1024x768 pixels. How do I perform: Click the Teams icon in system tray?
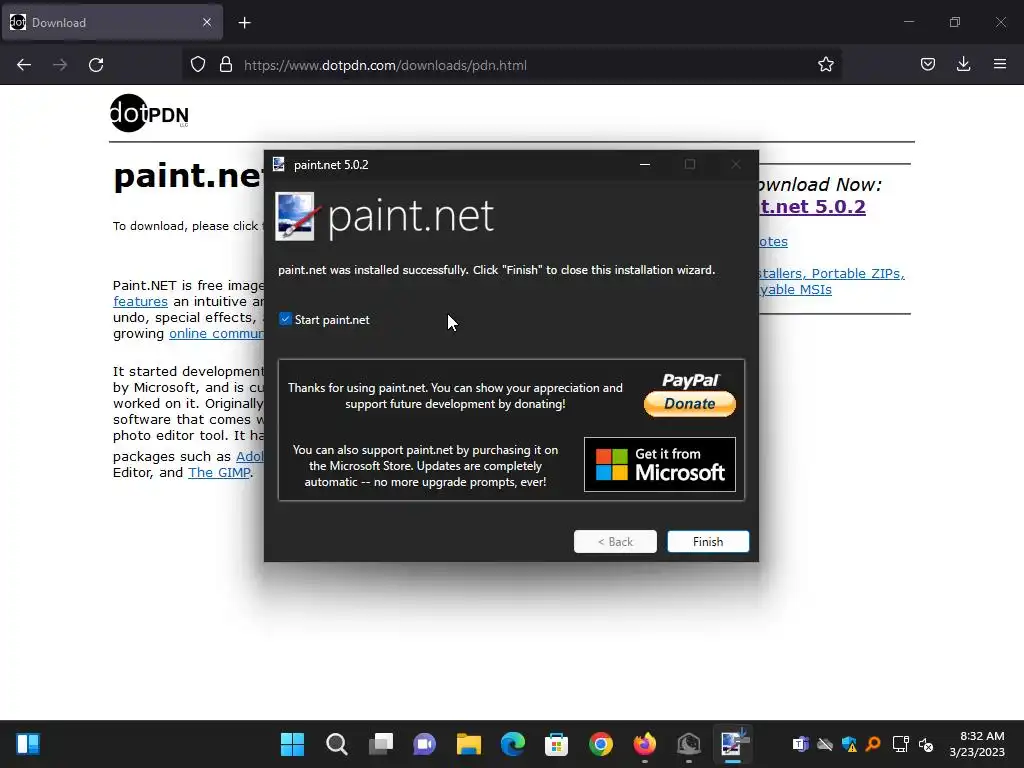point(801,744)
